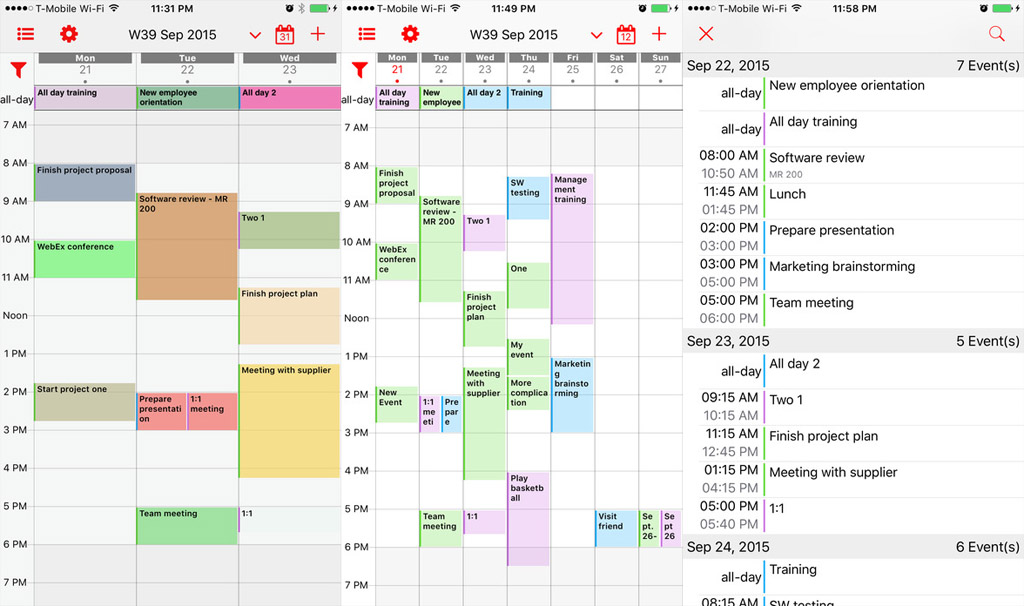Tap the yellow Meeting with supplier block
Image resolution: width=1024 pixels, height=606 pixels.
[289, 420]
